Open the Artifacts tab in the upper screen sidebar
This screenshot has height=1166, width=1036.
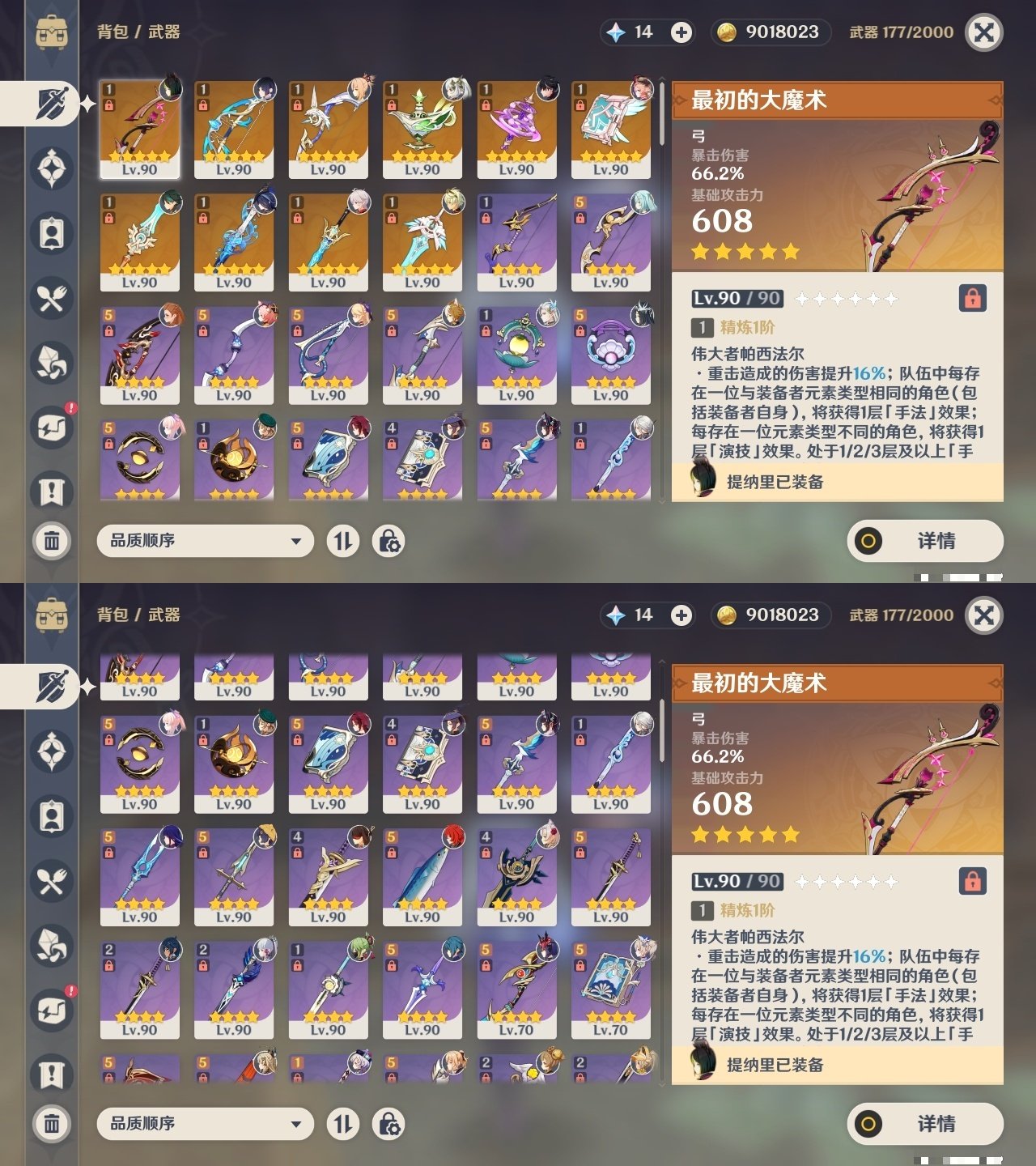[x=52, y=168]
